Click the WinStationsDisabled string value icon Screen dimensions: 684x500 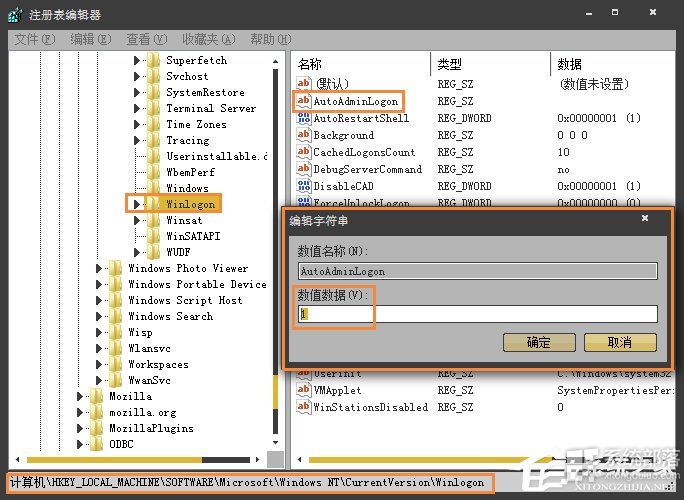[x=303, y=407]
